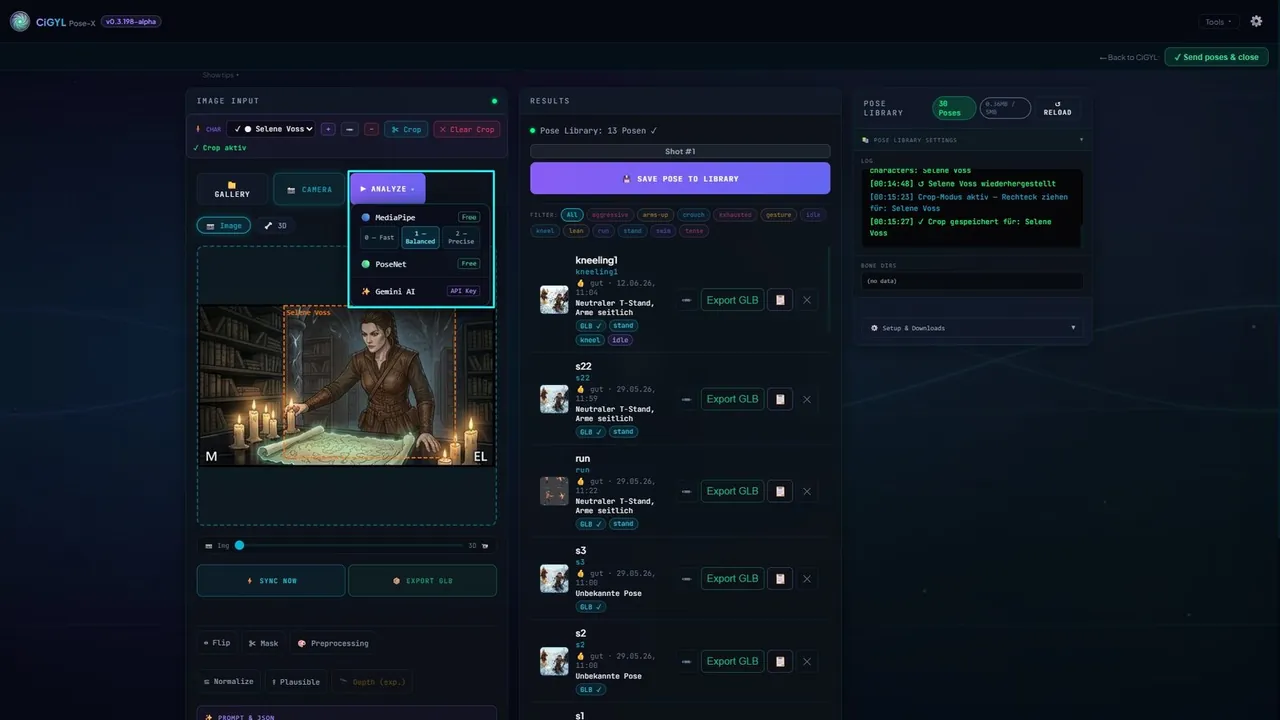Viewport: 1280px width, 720px height.
Task: Open the Selene Voss character dropdown
Action: [x=271, y=129]
